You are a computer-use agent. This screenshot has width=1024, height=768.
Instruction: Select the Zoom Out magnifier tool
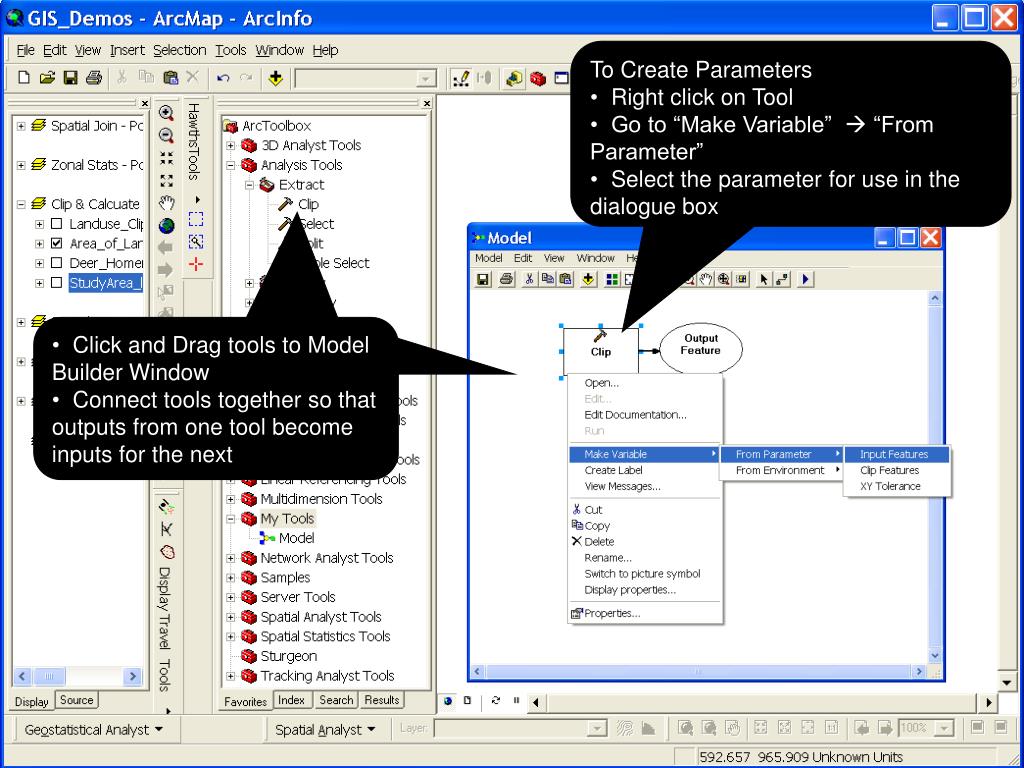[167, 136]
